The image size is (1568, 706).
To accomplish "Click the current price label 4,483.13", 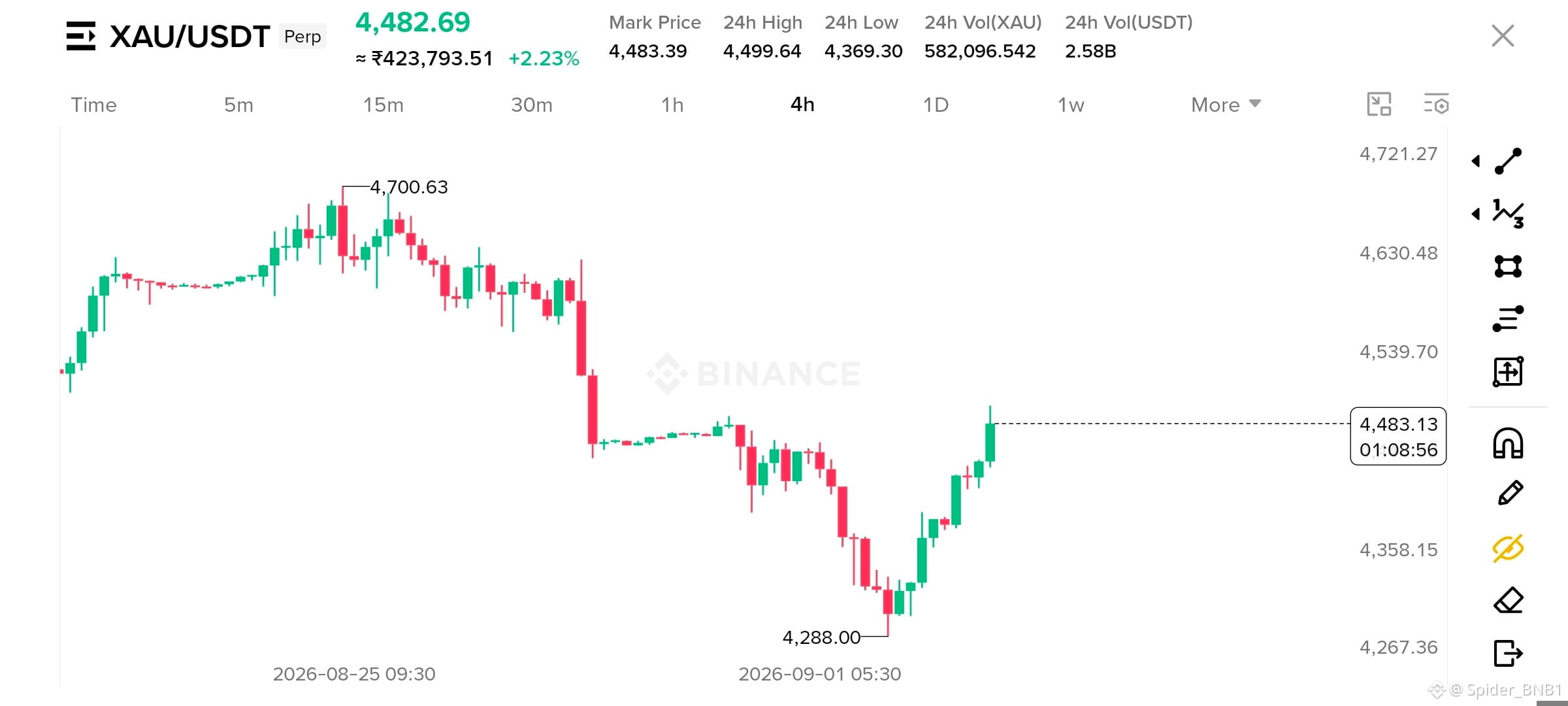I will tap(1398, 424).
